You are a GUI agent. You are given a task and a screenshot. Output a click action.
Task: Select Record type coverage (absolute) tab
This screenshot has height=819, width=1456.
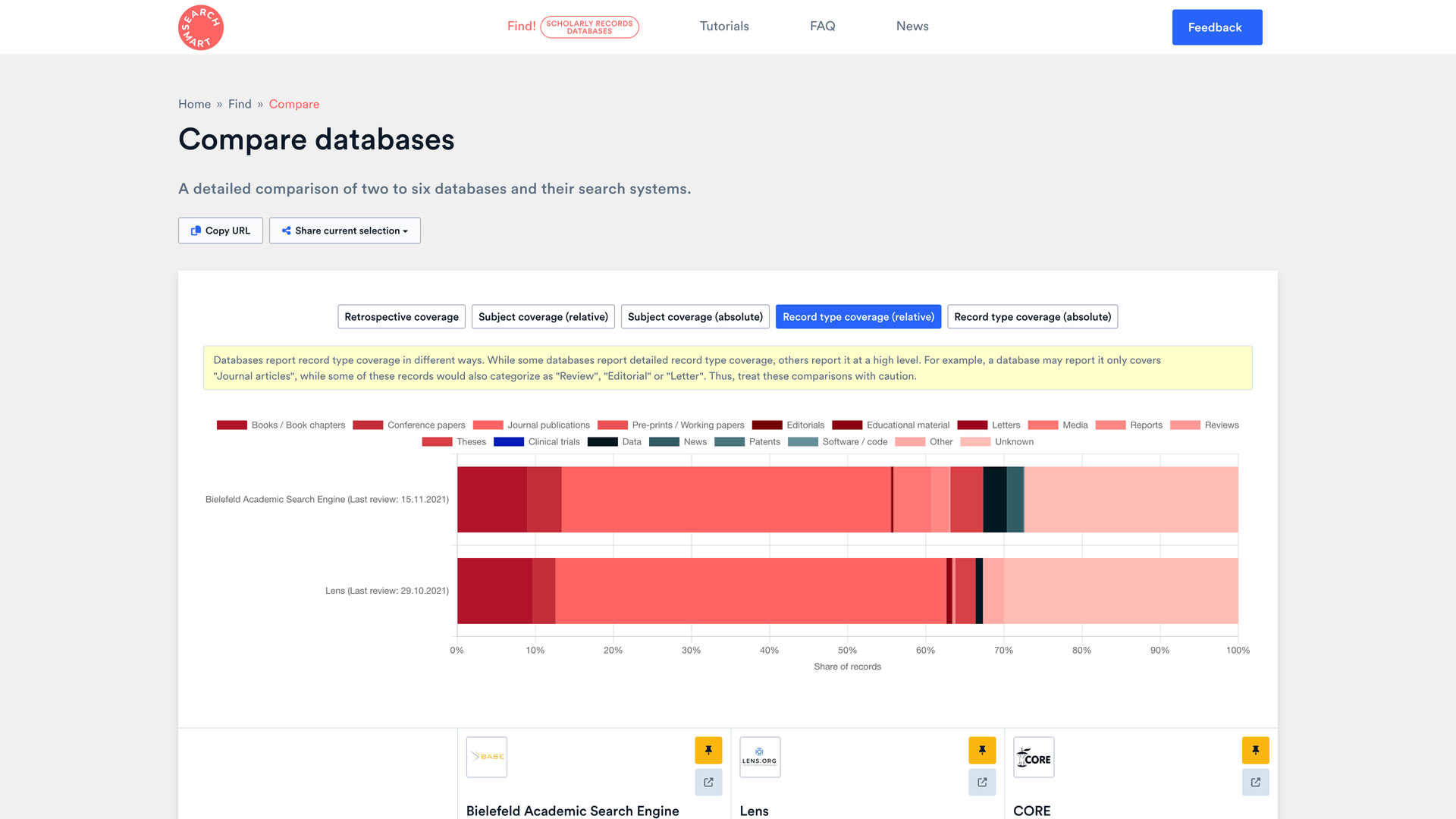point(1032,317)
